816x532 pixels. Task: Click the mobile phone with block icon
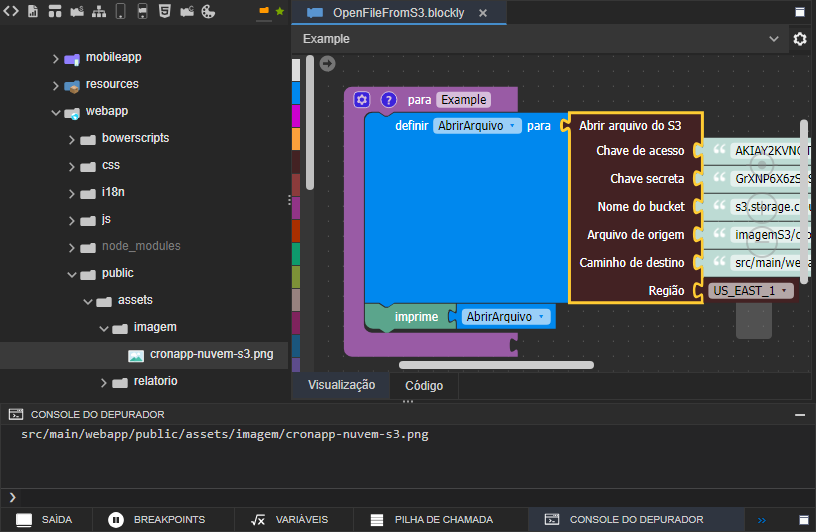143,11
